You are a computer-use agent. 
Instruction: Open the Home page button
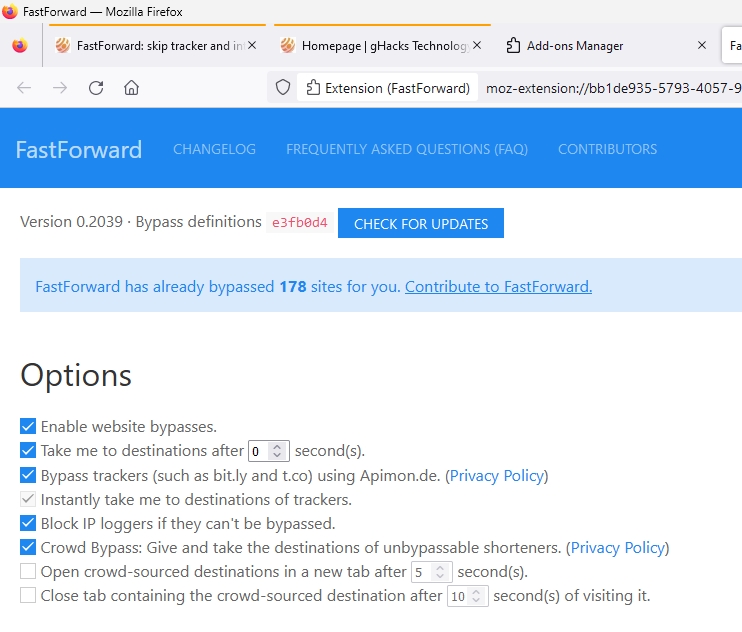click(132, 88)
